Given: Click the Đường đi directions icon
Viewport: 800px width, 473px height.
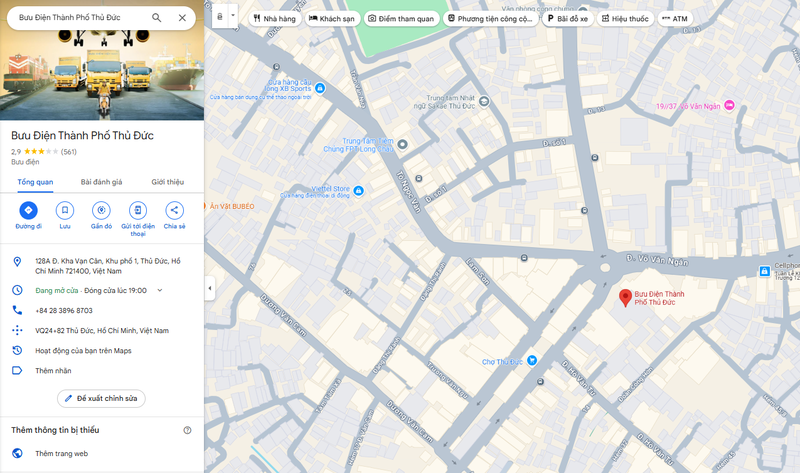Looking at the screenshot, I should (x=29, y=210).
